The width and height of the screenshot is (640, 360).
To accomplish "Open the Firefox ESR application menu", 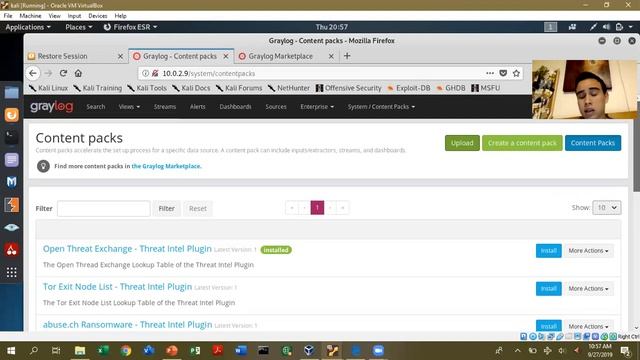I will [x=130, y=27].
